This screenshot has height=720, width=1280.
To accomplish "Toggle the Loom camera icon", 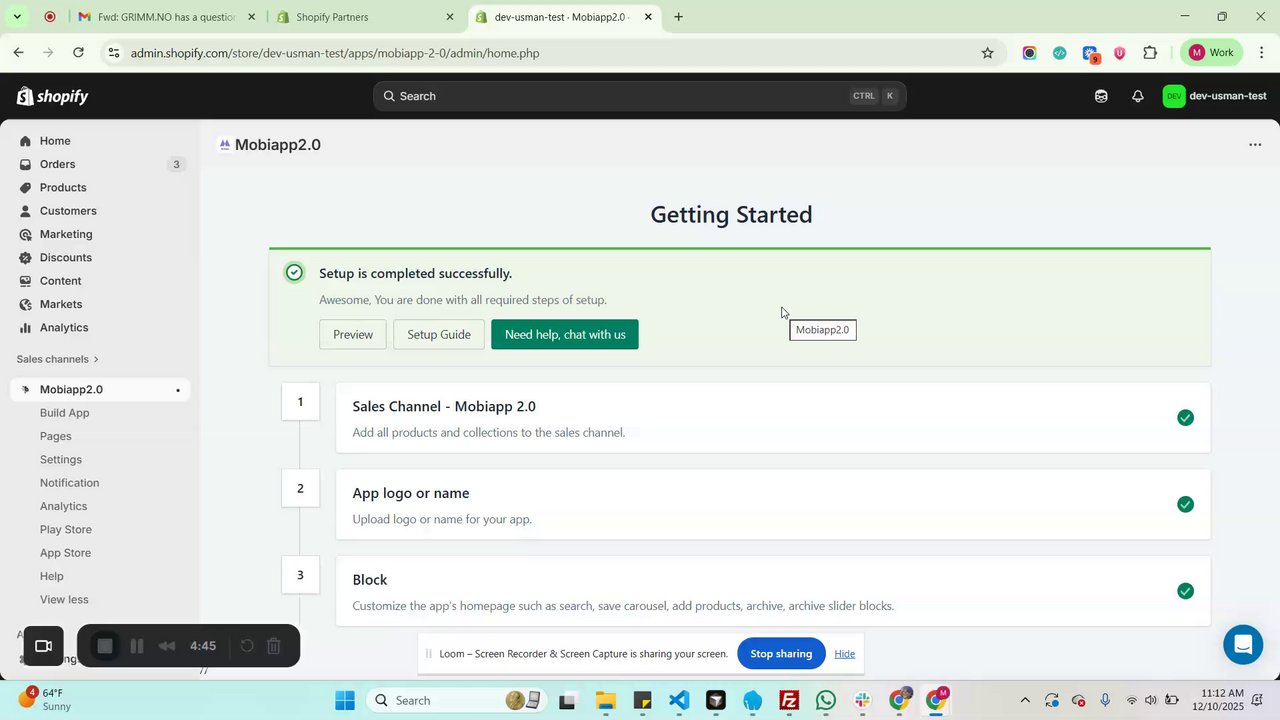I will [x=43, y=646].
